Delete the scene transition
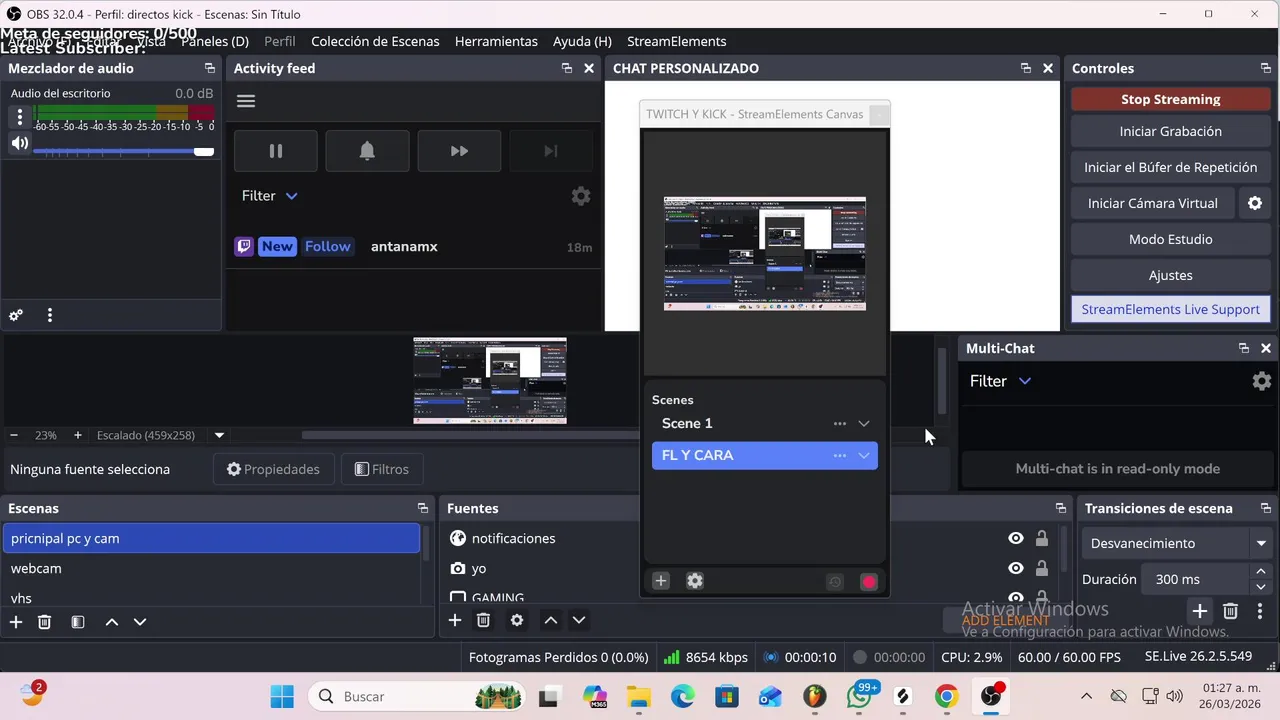The width and height of the screenshot is (1280, 720). (1230, 611)
